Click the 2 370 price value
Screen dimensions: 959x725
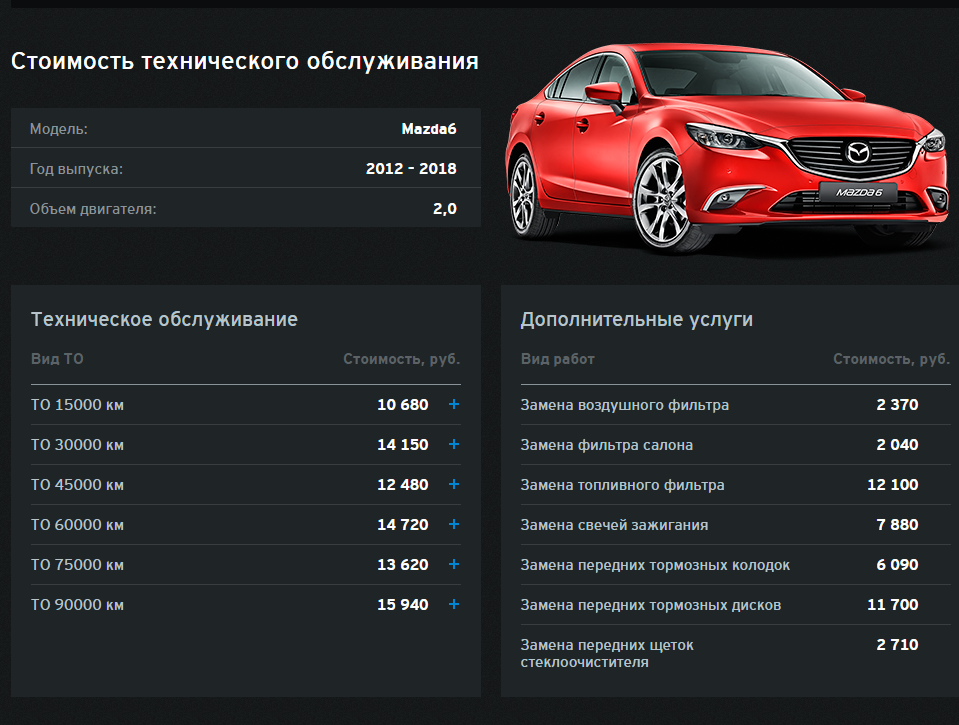(x=897, y=404)
